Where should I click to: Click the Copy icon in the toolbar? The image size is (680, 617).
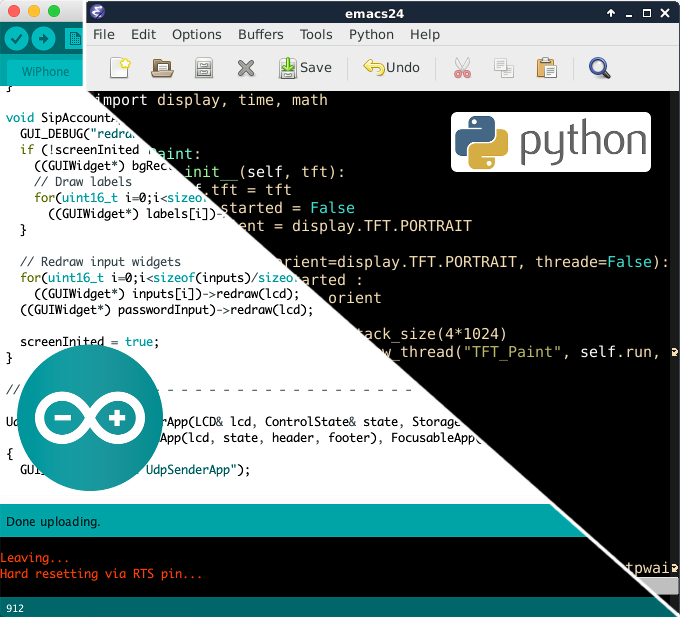coord(504,68)
